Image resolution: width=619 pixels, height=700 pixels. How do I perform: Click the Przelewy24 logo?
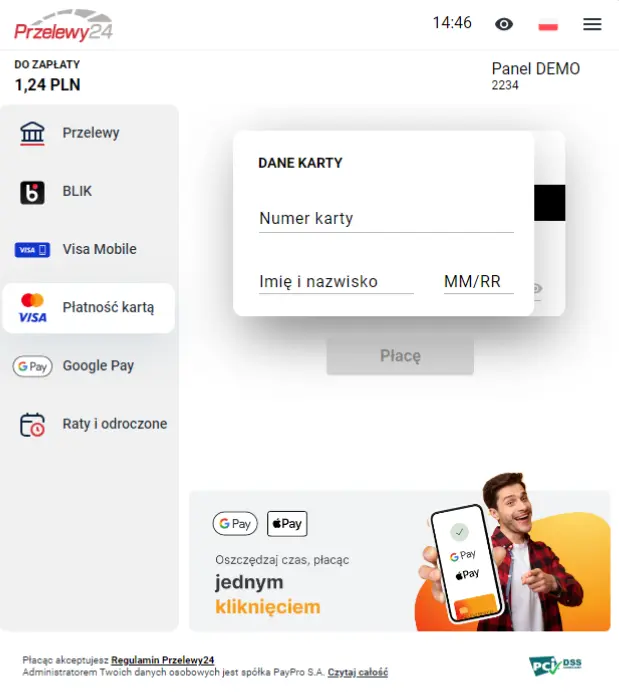pyautogui.click(x=63, y=26)
